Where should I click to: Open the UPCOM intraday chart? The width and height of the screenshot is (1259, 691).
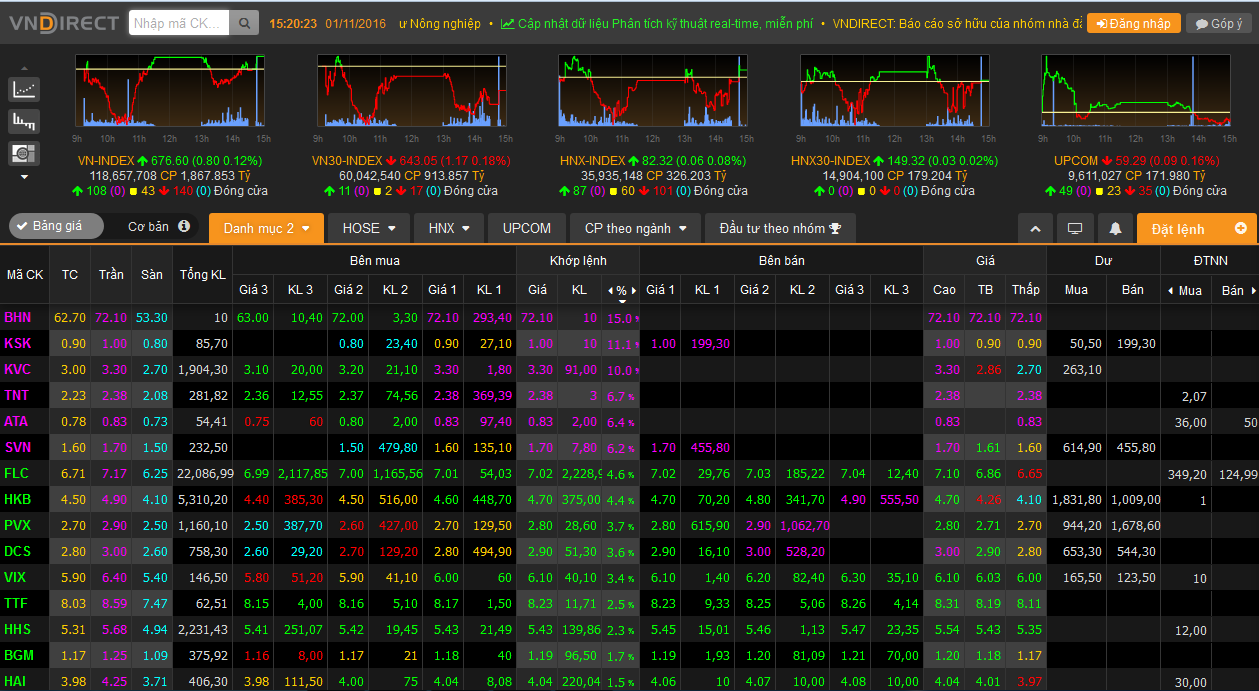(x=1136, y=91)
